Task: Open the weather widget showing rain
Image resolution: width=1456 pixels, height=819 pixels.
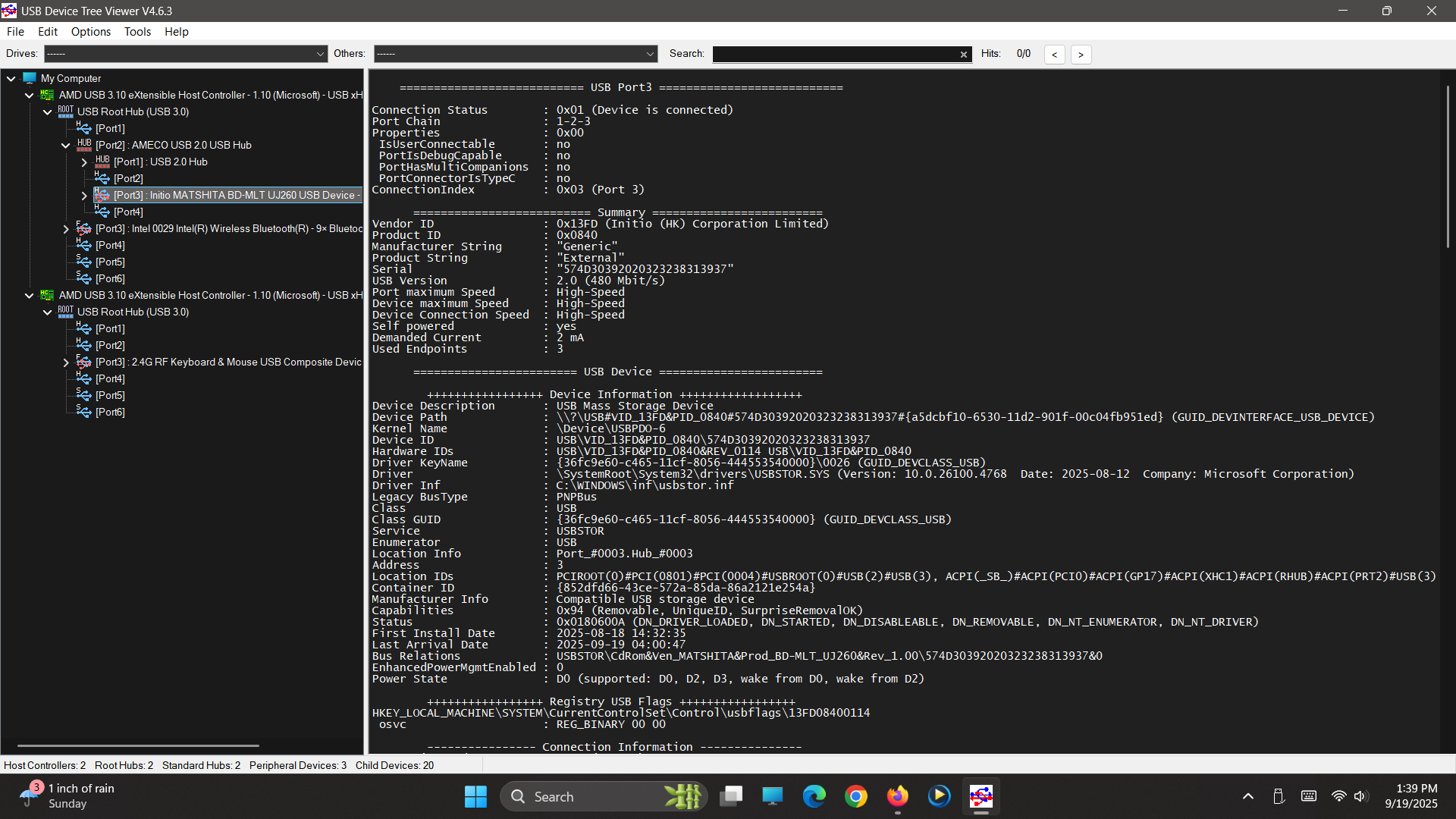Action: coord(68,796)
